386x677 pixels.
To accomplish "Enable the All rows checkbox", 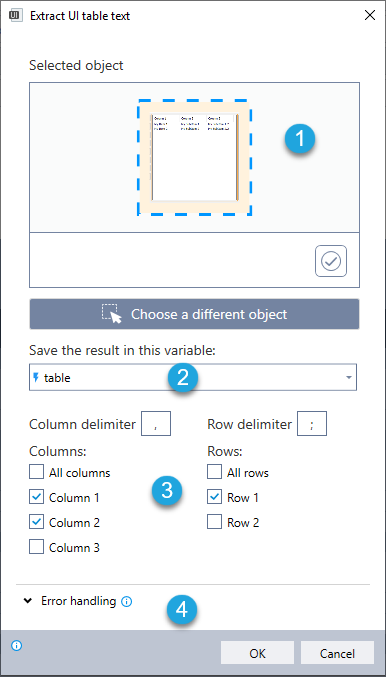I will coord(215,472).
